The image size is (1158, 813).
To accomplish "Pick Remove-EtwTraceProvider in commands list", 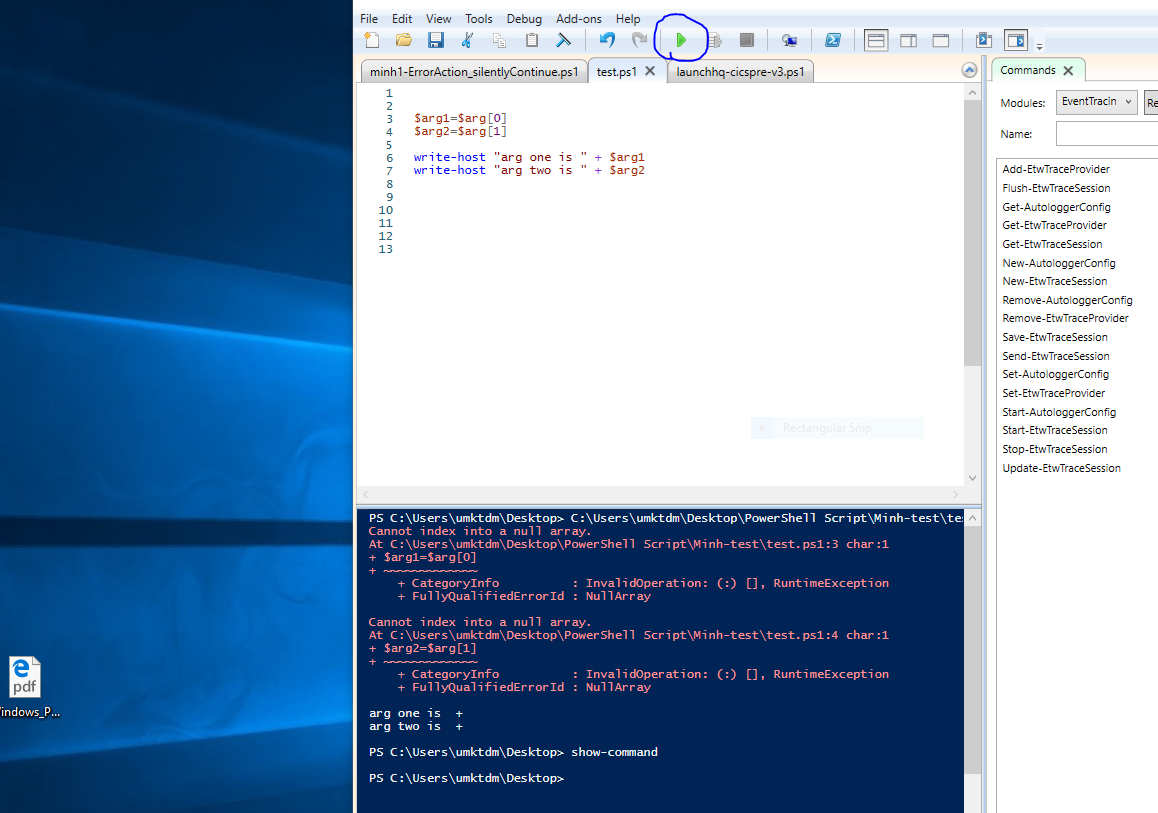I will click(1065, 318).
